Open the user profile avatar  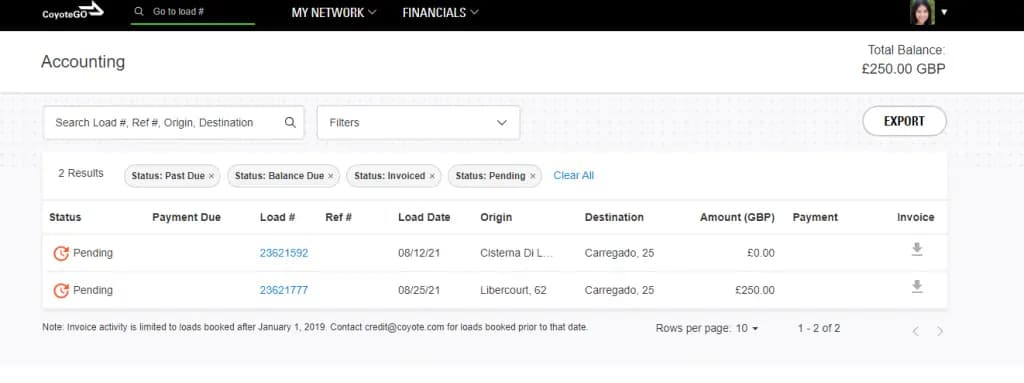tap(922, 12)
